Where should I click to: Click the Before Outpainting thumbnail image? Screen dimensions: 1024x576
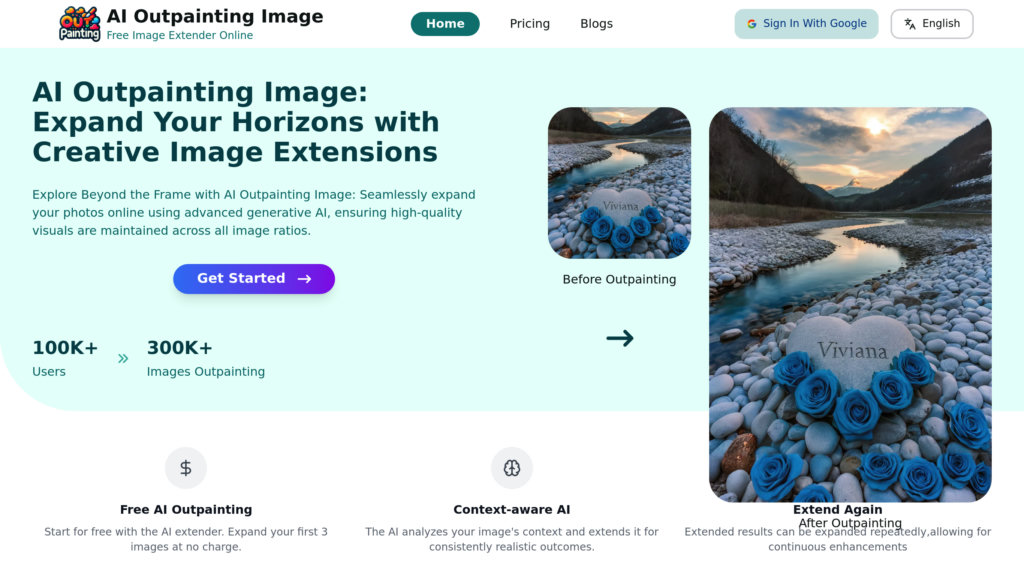coord(619,183)
